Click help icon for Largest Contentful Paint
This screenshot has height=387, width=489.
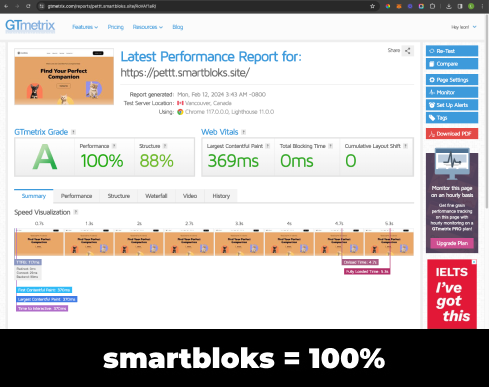pyautogui.click(x=267, y=146)
